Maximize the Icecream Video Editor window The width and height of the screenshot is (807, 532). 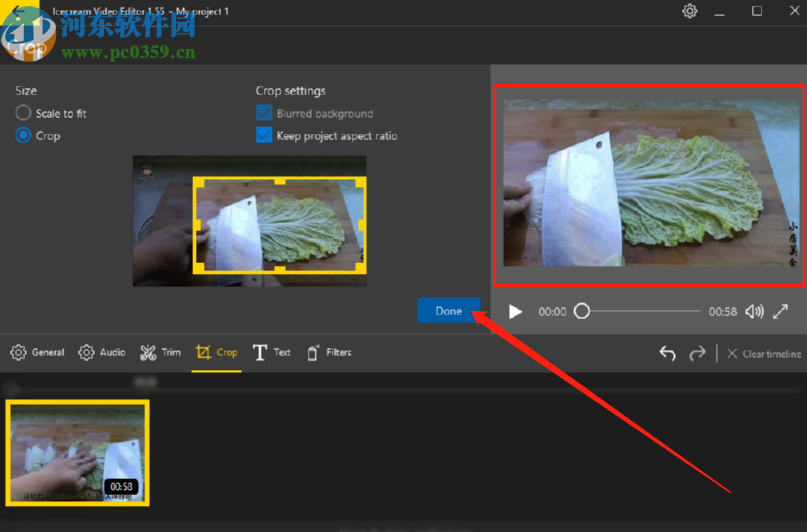757,11
